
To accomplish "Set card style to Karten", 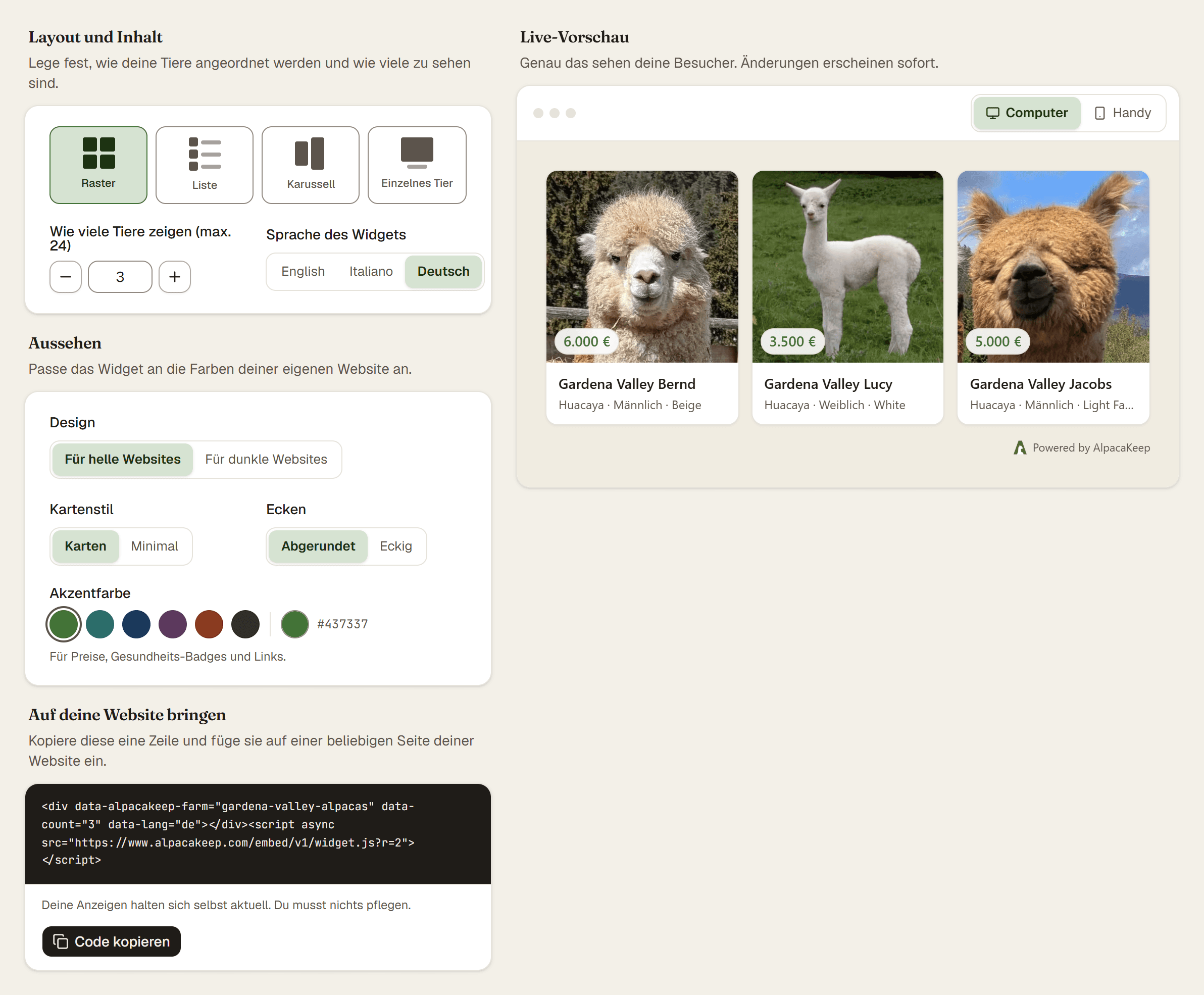I will pos(85,546).
